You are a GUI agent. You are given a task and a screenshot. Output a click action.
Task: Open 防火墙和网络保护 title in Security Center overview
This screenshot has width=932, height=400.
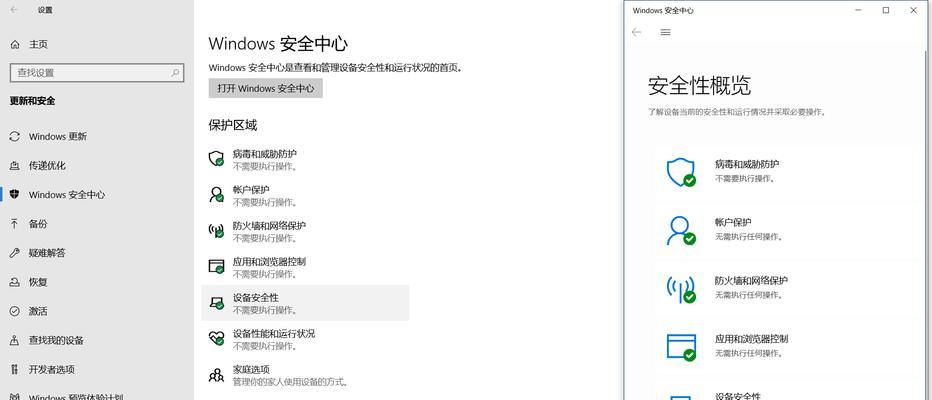click(751, 281)
